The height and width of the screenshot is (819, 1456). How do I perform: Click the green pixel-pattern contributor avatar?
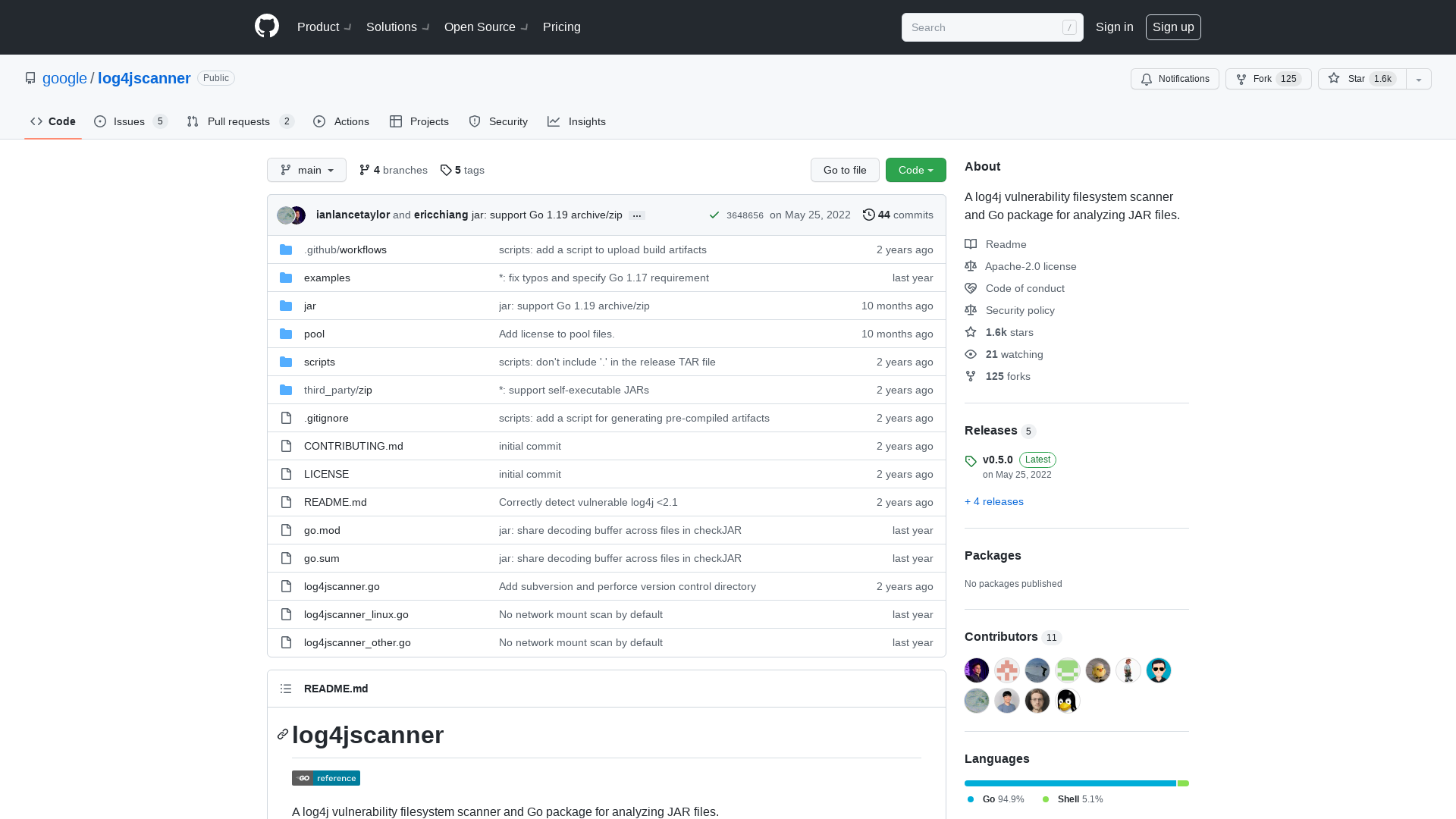coord(1067,670)
